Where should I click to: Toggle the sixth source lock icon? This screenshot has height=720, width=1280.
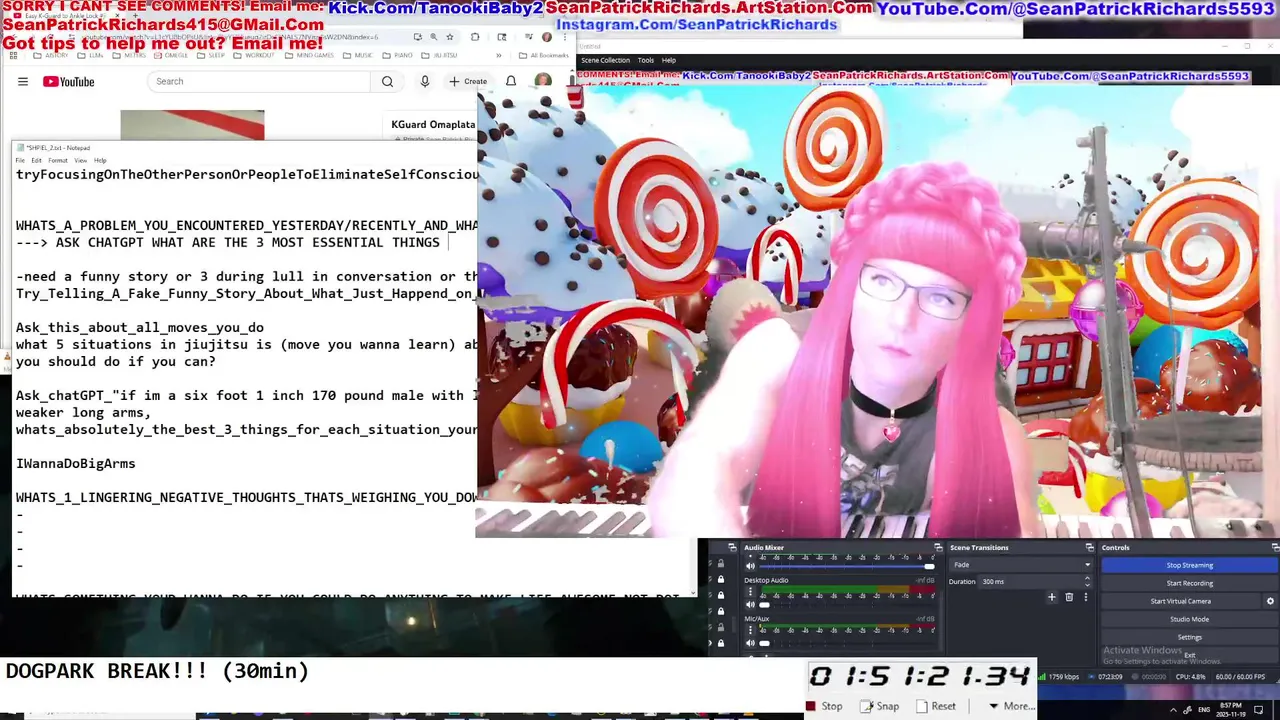[x=721, y=643]
